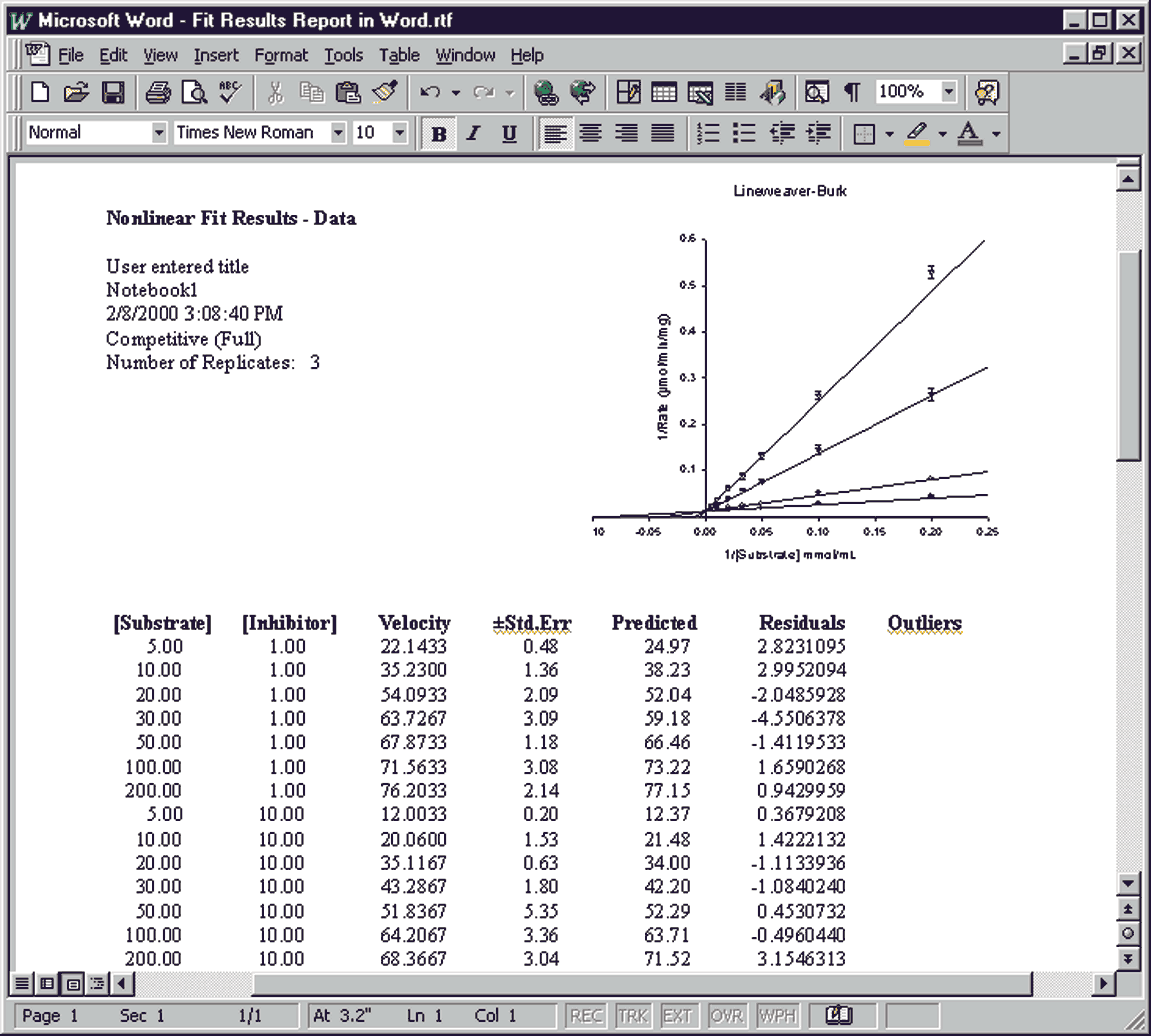Redo the last undone action
Screen dimensions: 1151x1036
pos(484,92)
